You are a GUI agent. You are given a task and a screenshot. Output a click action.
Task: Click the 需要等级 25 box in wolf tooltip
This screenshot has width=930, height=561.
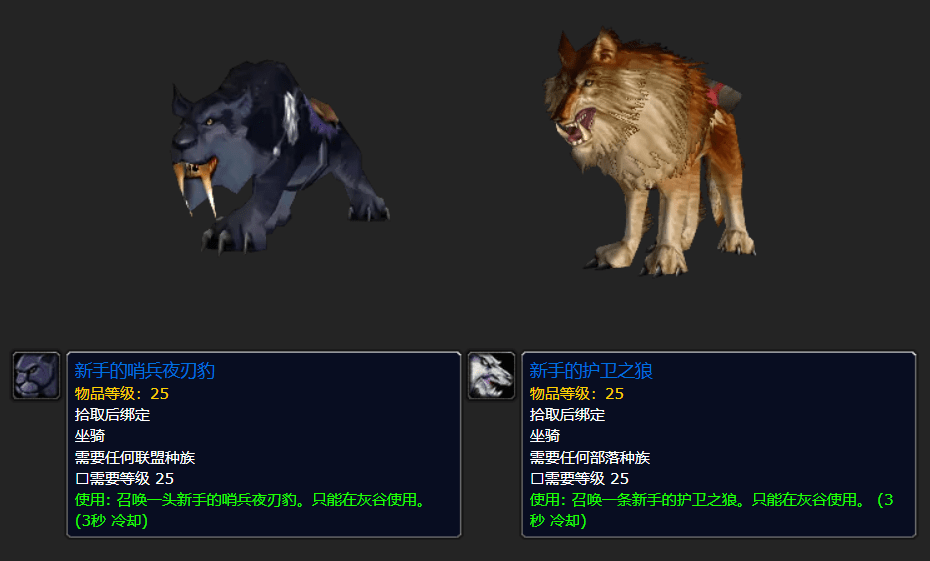coord(536,479)
